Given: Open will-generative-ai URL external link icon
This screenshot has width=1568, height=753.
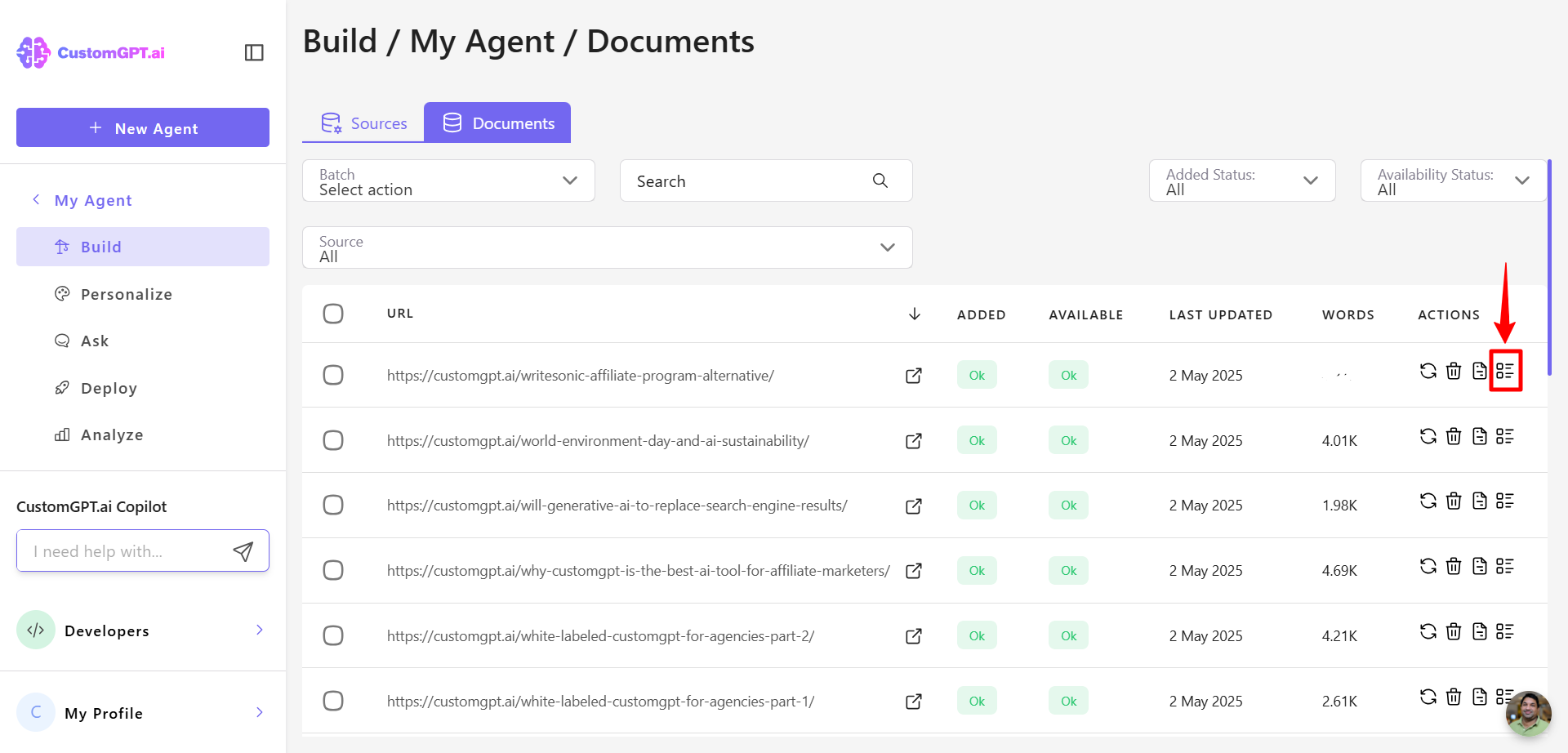Looking at the screenshot, I should [x=914, y=506].
